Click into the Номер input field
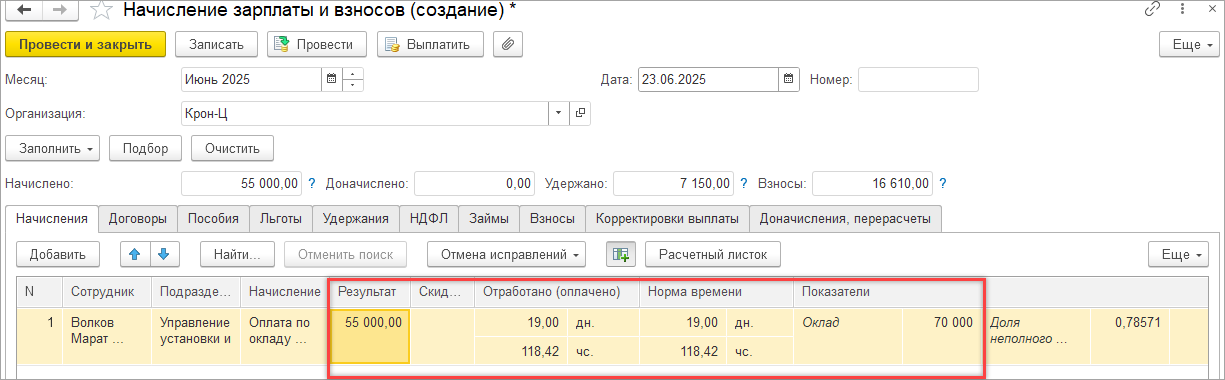Viewport: 1225px width, 380px height. pos(918,79)
